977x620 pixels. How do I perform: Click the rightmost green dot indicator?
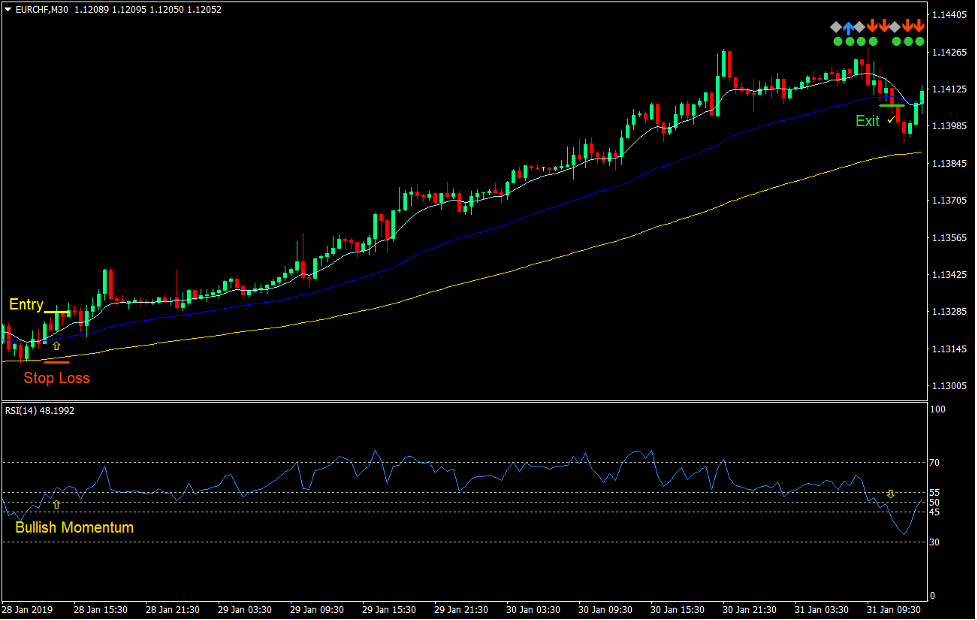[920, 42]
